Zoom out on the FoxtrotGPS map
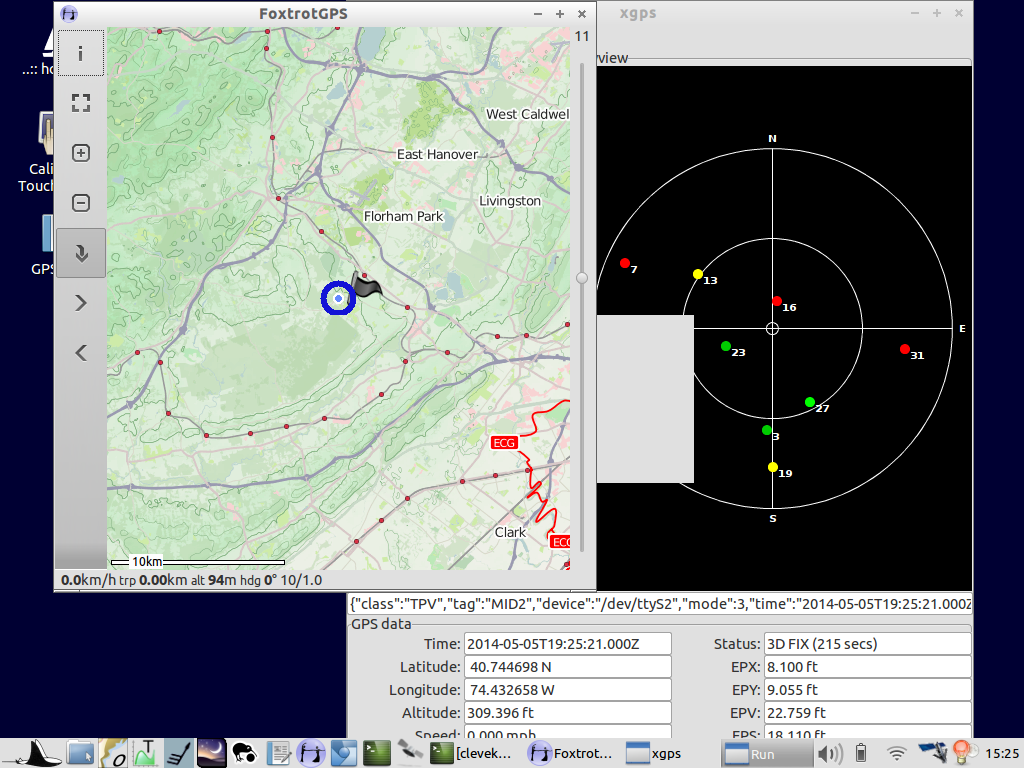 pyautogui.click(x=80, y=202)
